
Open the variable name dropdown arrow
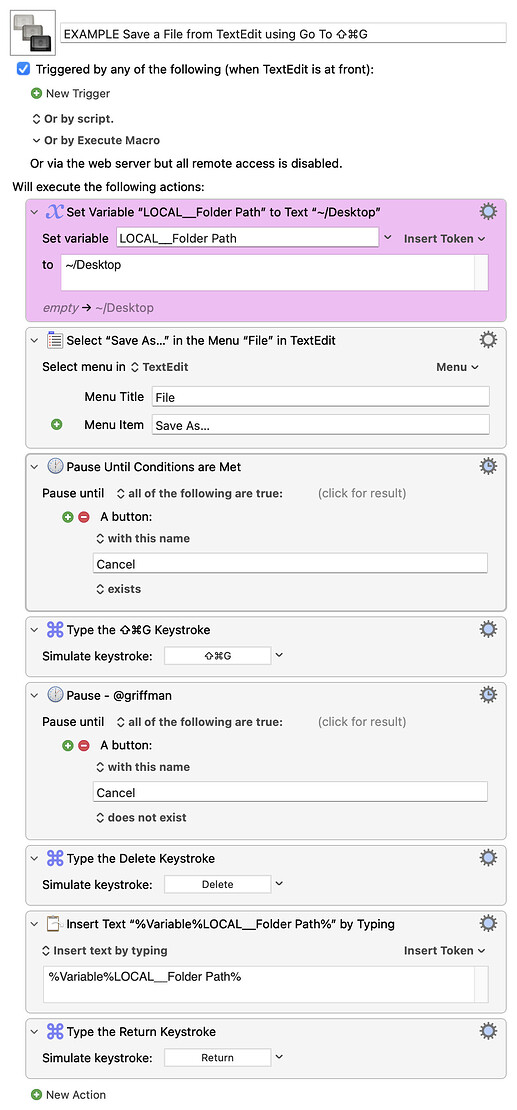tap(387, 238)
